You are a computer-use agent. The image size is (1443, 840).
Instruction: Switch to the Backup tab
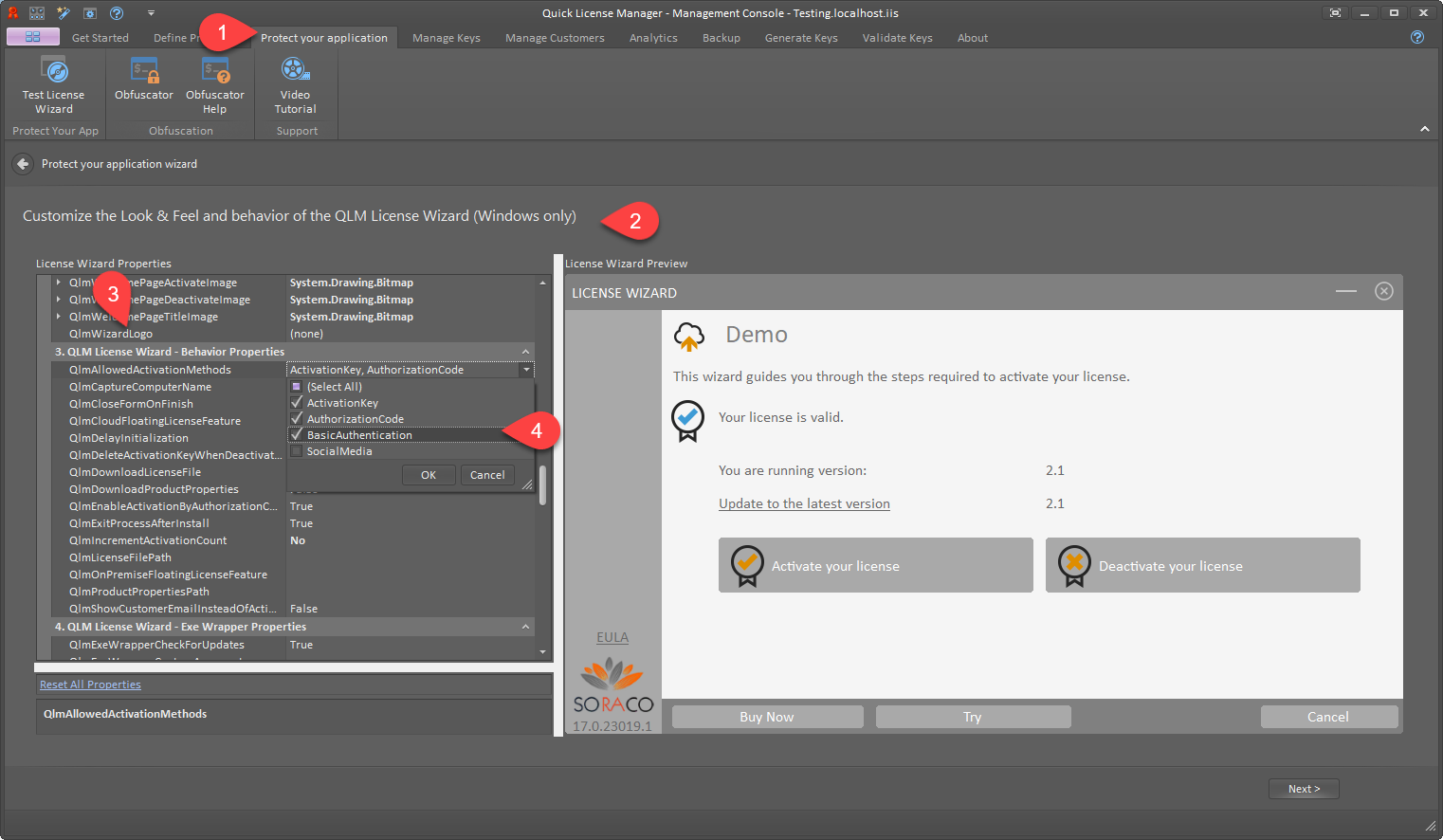coord(721,38)
